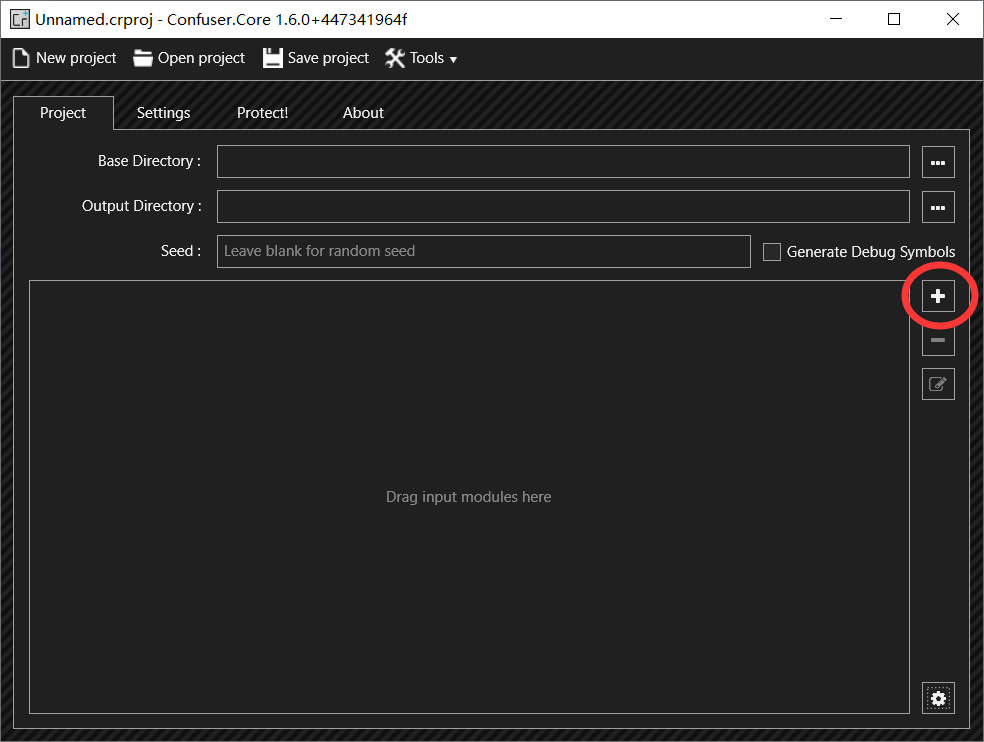This screenshot has width=984, height=742.
Task: Click into the Seed input field
Action: pos(483,251)
